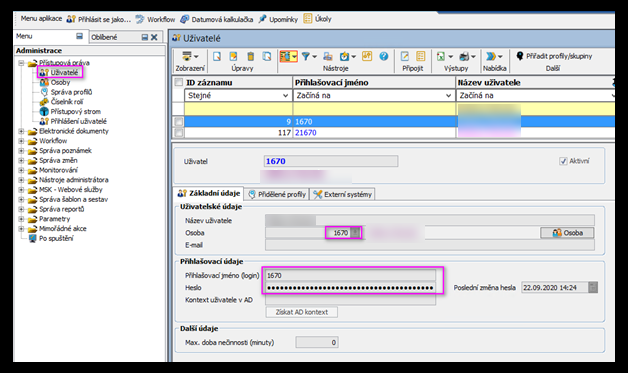Open the Nabídka dropdown arrow

[x=500, y=57]
